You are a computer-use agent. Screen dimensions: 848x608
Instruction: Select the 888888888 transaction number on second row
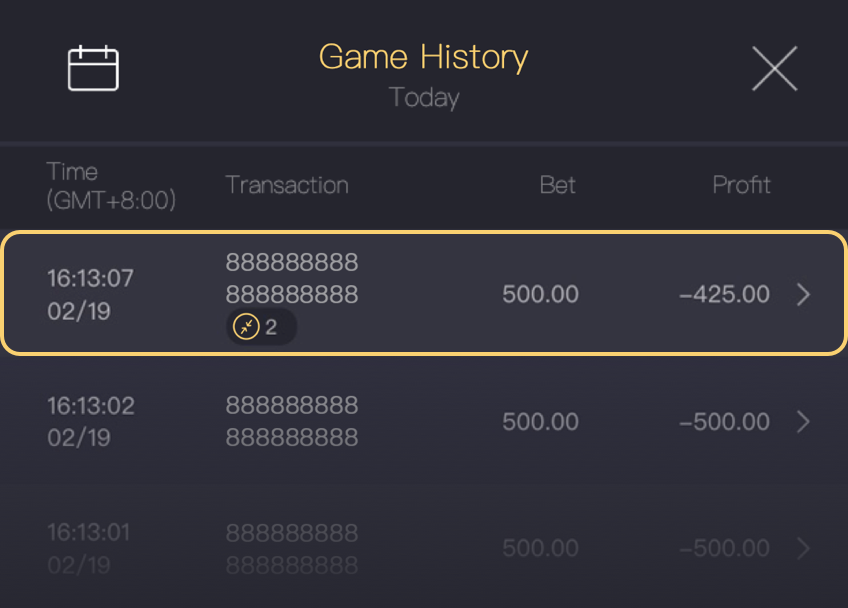(291, 421)
